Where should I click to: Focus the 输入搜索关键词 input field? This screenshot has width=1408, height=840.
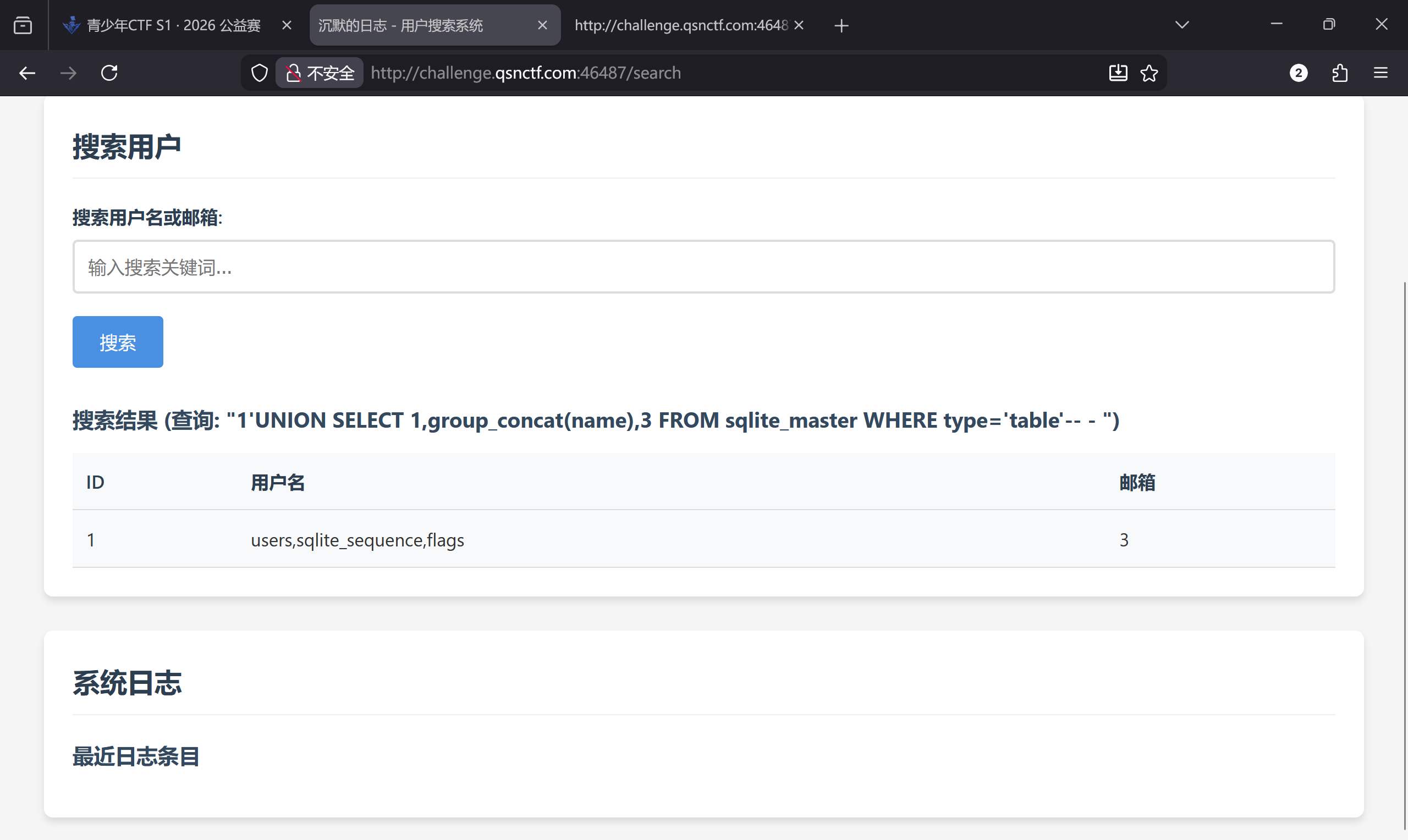(703, 267)
